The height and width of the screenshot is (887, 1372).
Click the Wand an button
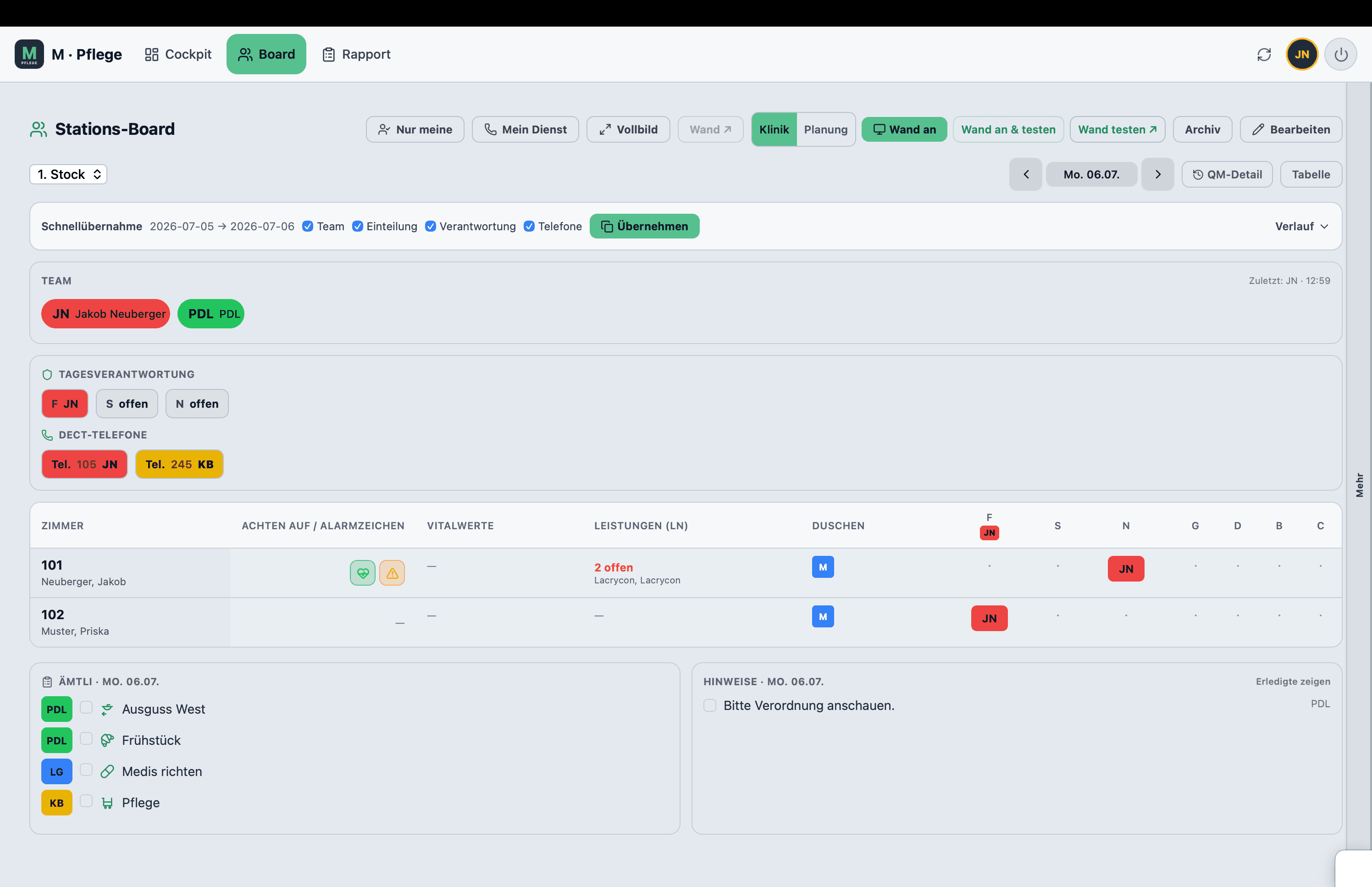pos(904,130)
